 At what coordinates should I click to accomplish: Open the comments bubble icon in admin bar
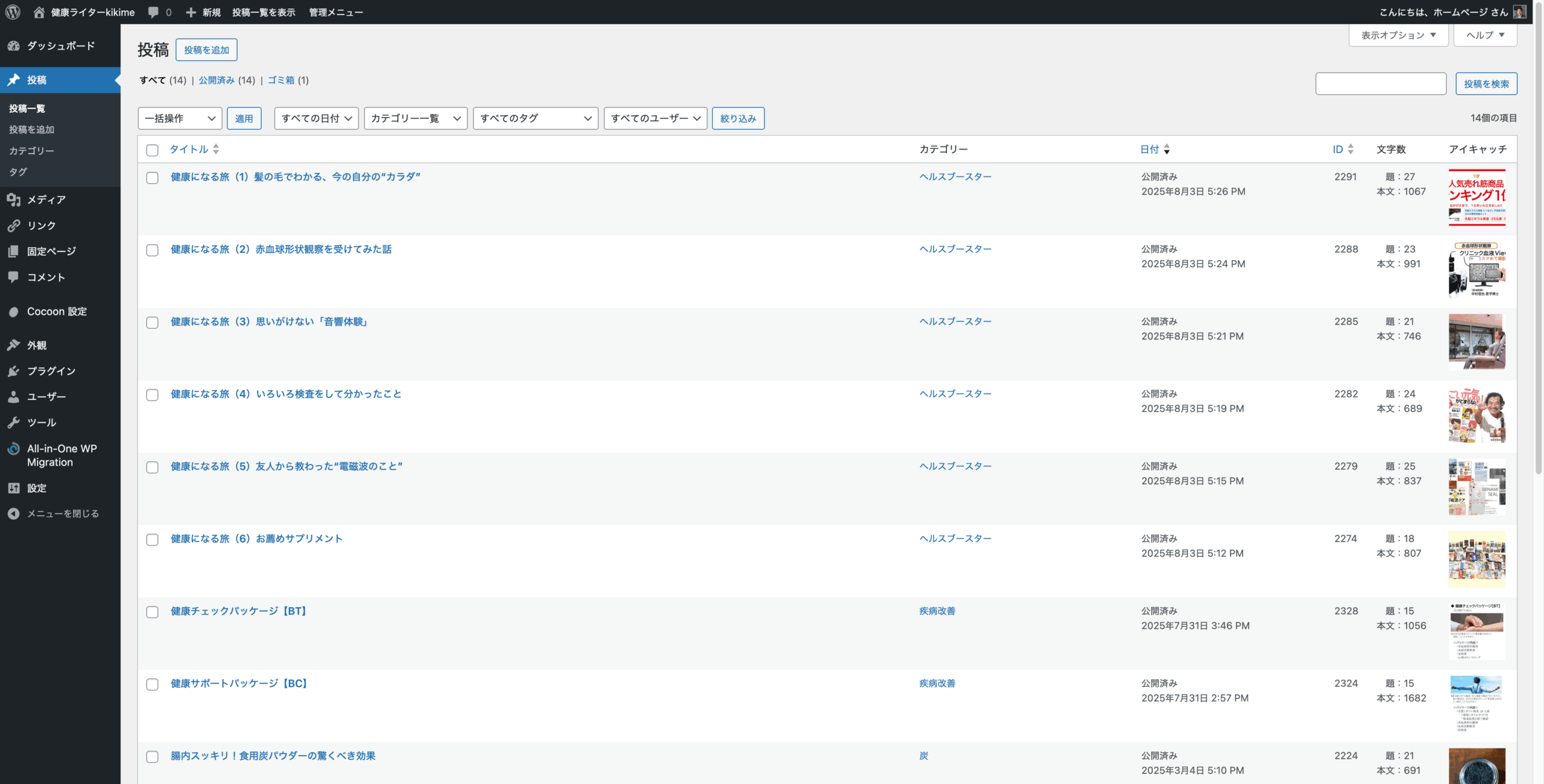tap(153, 12)
